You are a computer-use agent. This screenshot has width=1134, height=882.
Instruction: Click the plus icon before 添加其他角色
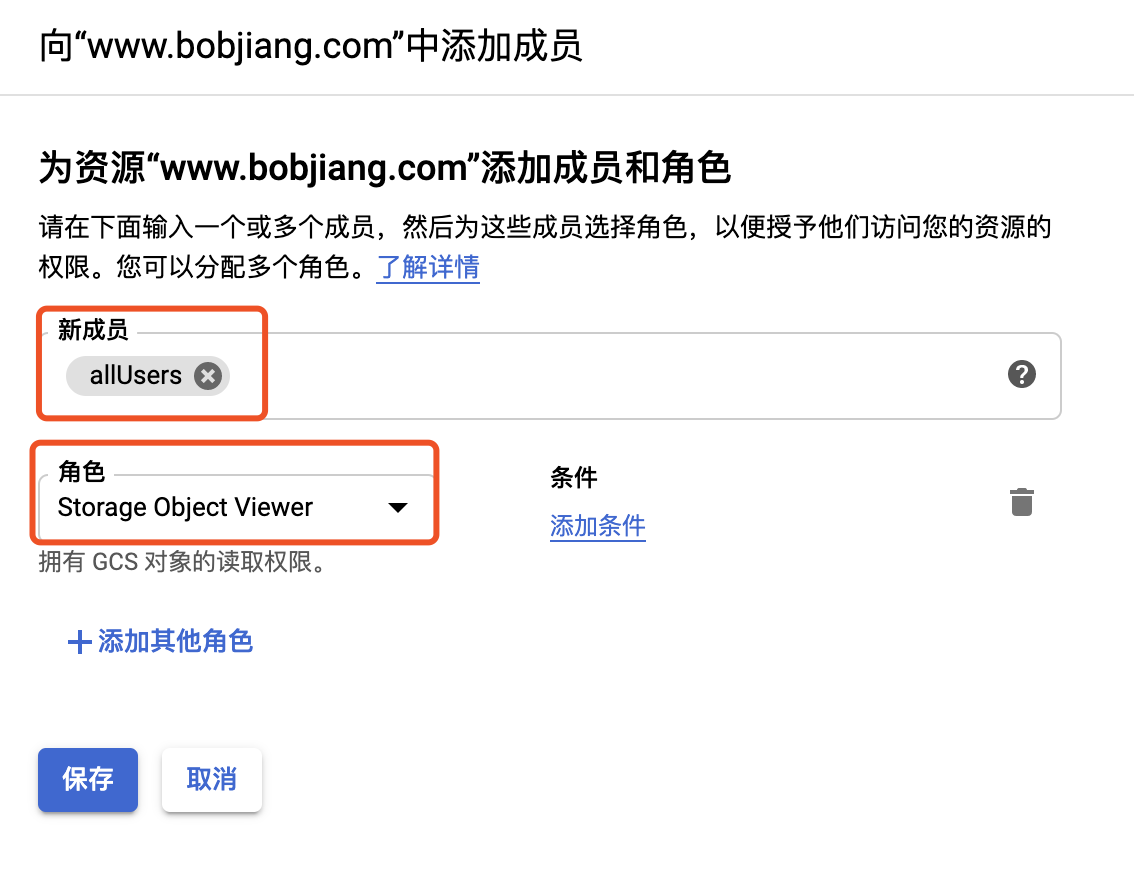(79, 642)
